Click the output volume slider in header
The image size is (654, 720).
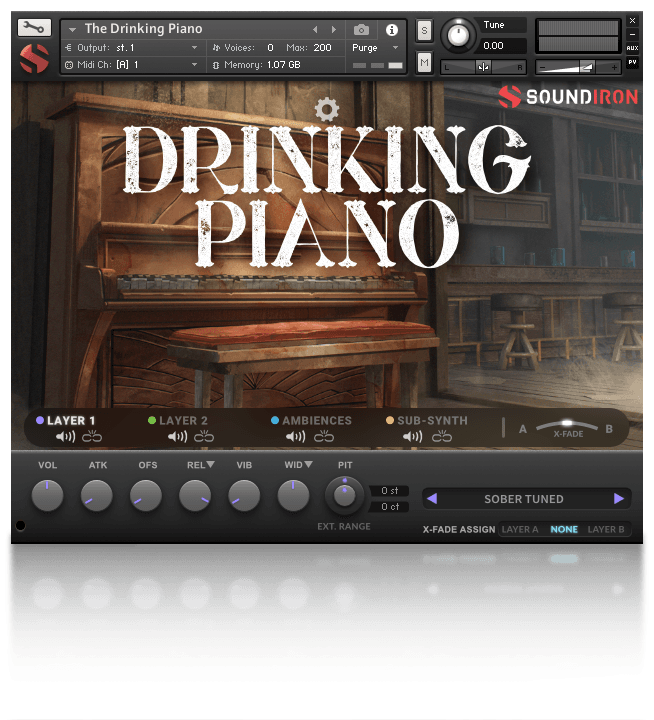(578, 67)
